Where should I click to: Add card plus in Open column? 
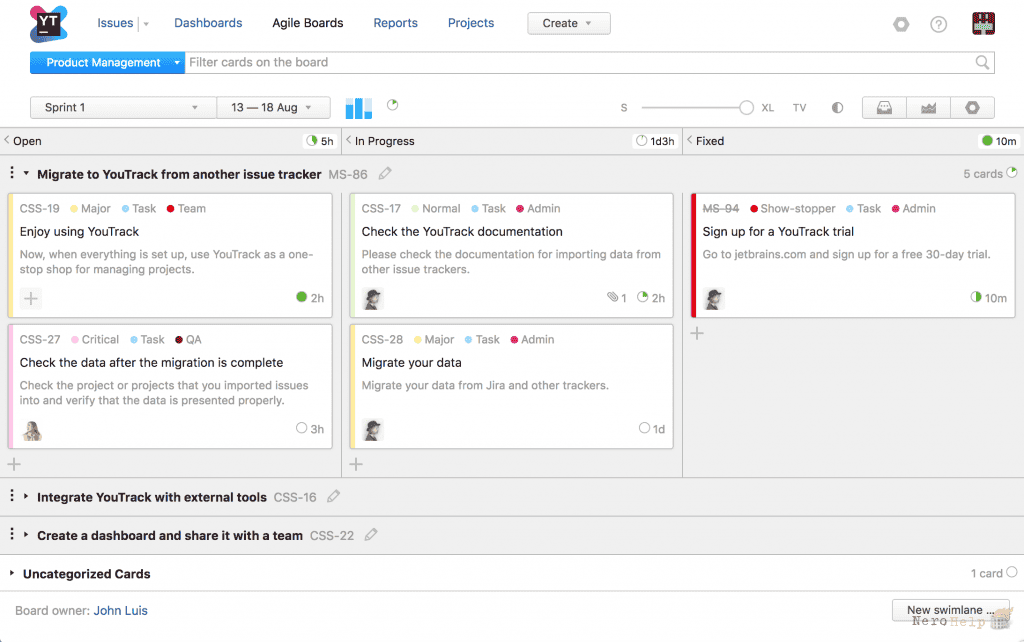[x=14, y=464]
